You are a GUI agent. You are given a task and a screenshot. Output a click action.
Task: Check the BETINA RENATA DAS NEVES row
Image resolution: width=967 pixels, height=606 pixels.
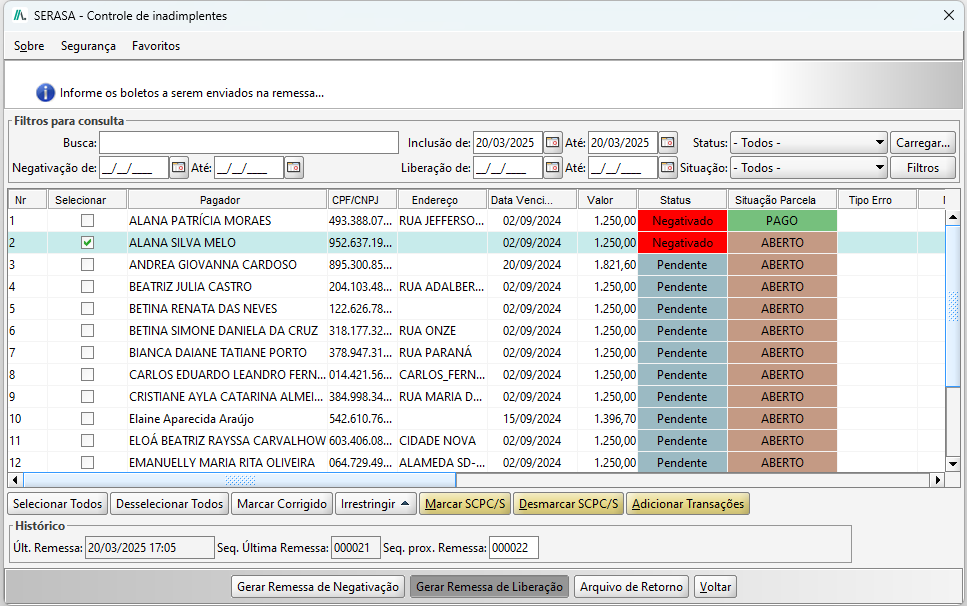point(88,308)
